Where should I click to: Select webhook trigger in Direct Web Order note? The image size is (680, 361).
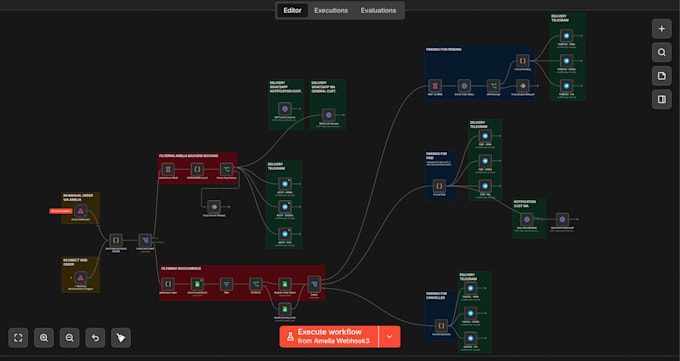(80, 278)
